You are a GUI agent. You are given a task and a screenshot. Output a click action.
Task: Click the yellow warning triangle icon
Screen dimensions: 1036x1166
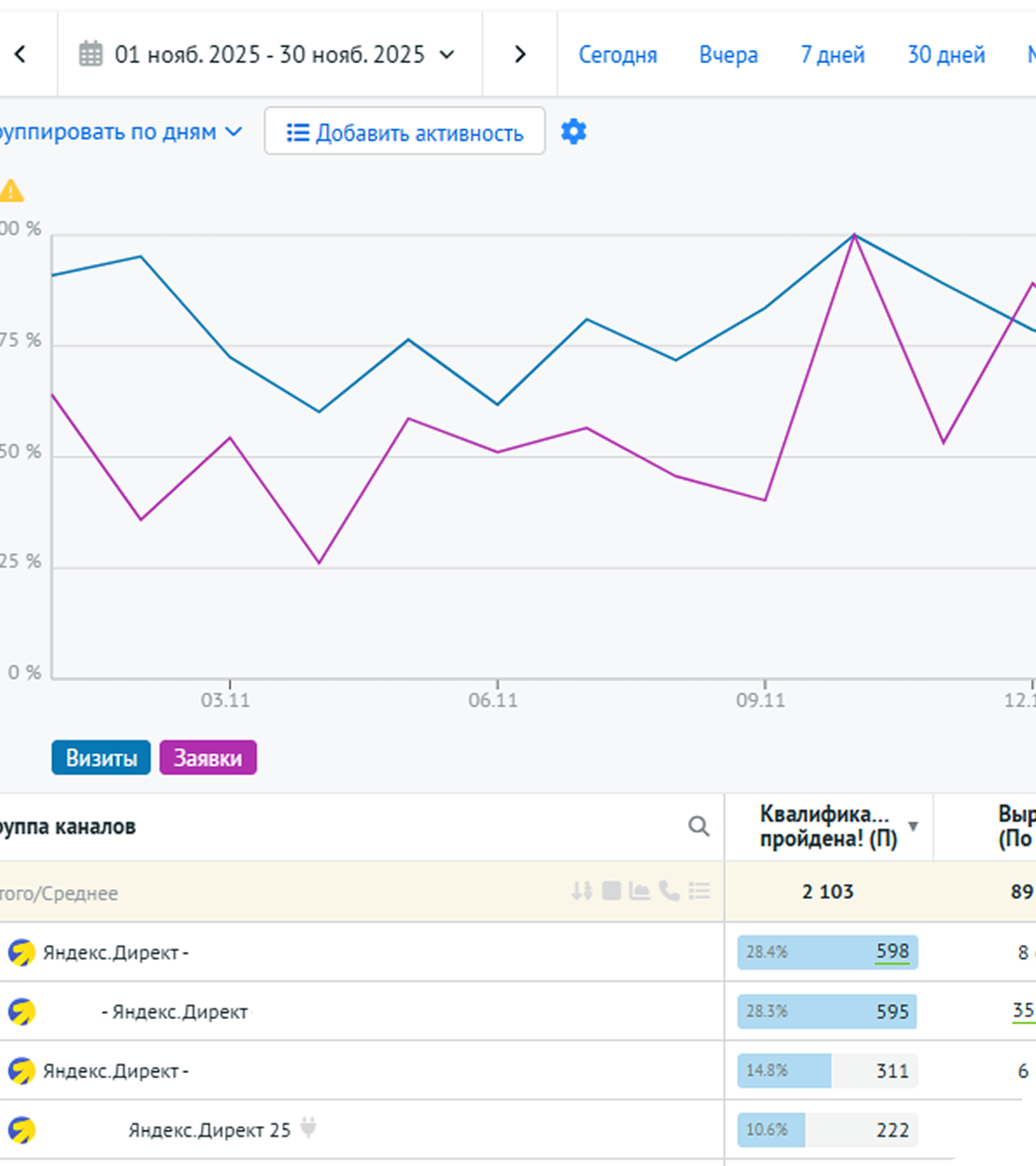[x=12, y=191]
